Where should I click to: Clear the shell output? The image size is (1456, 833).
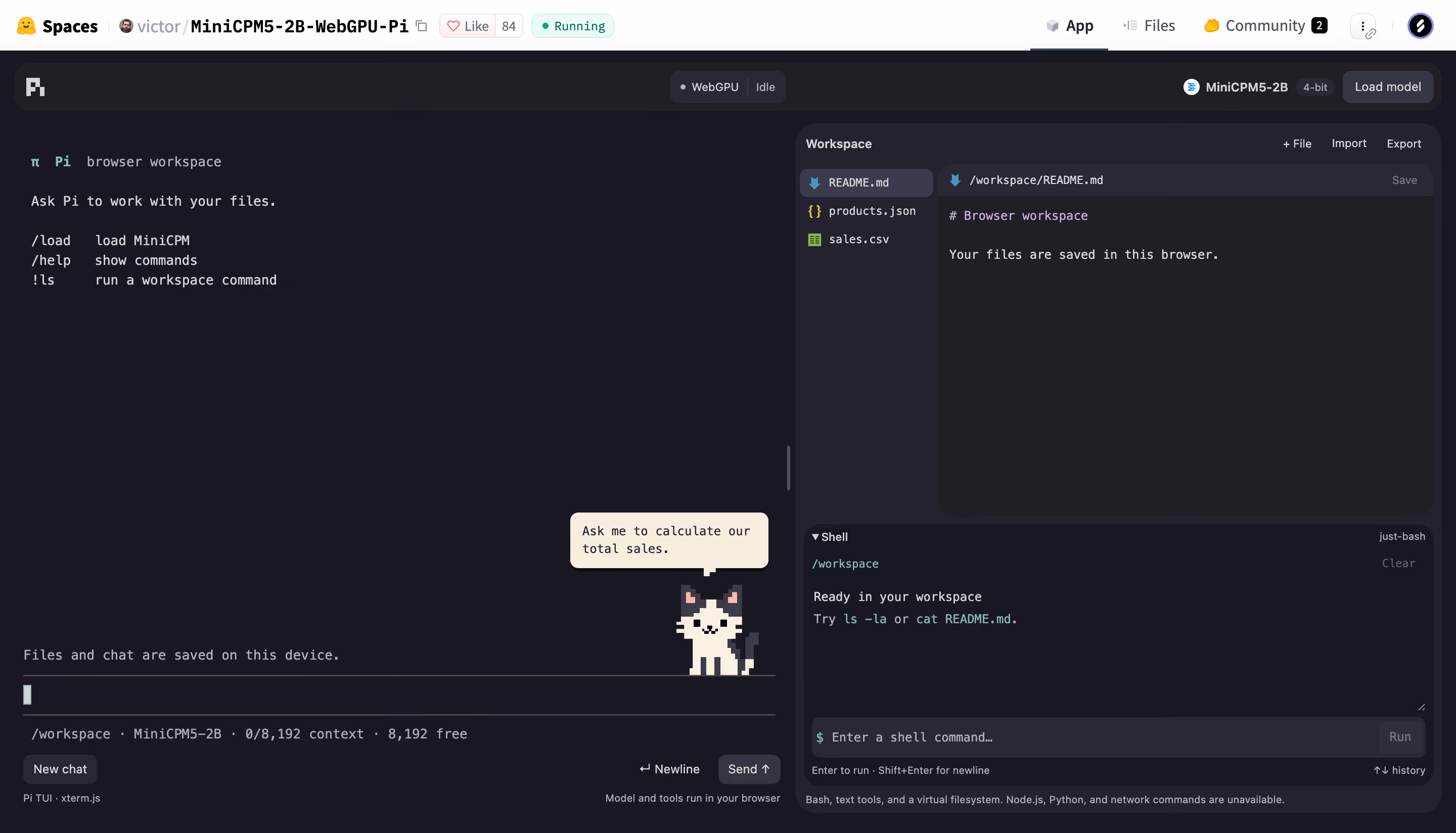pos(1399,564)
